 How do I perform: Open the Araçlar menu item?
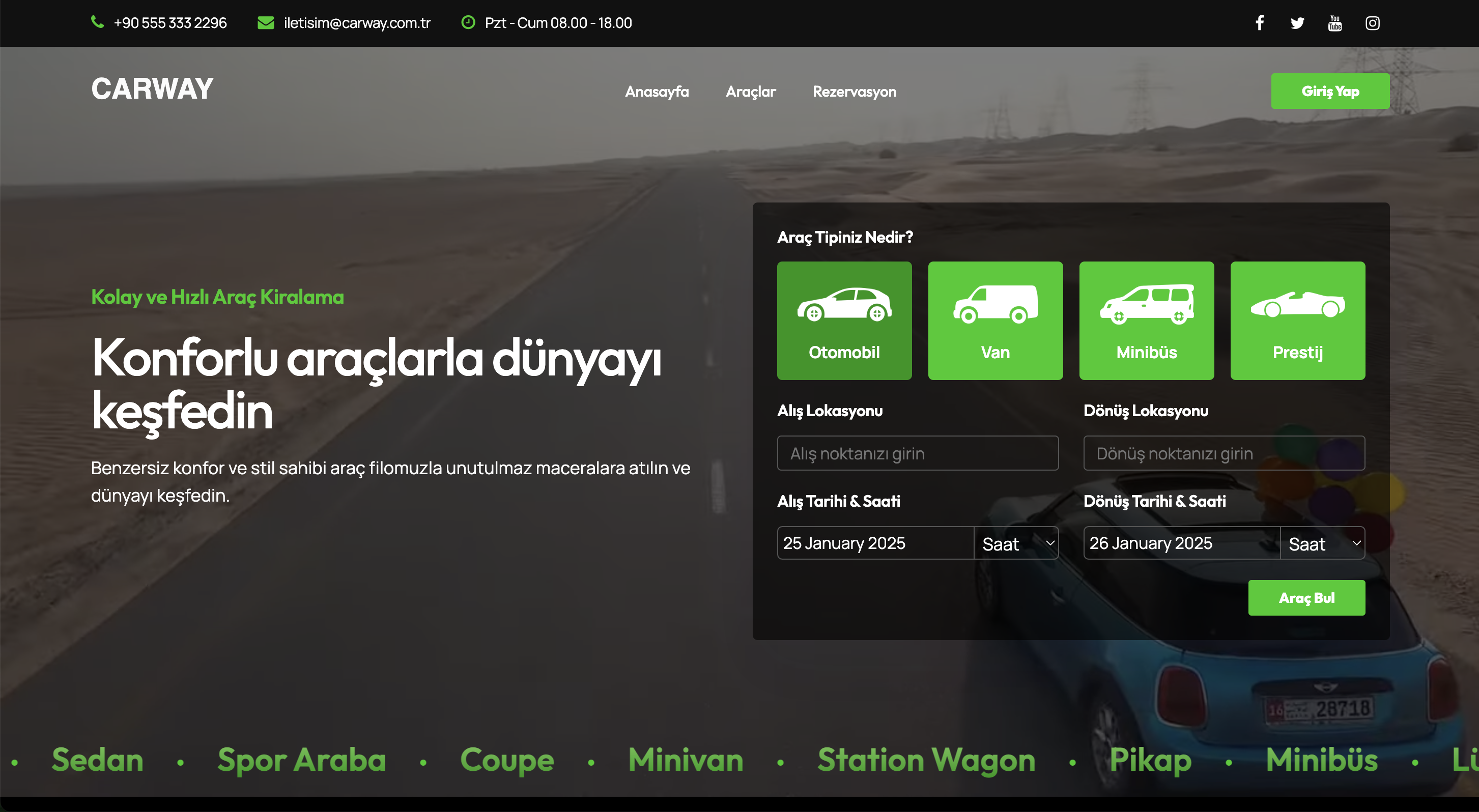750,92
